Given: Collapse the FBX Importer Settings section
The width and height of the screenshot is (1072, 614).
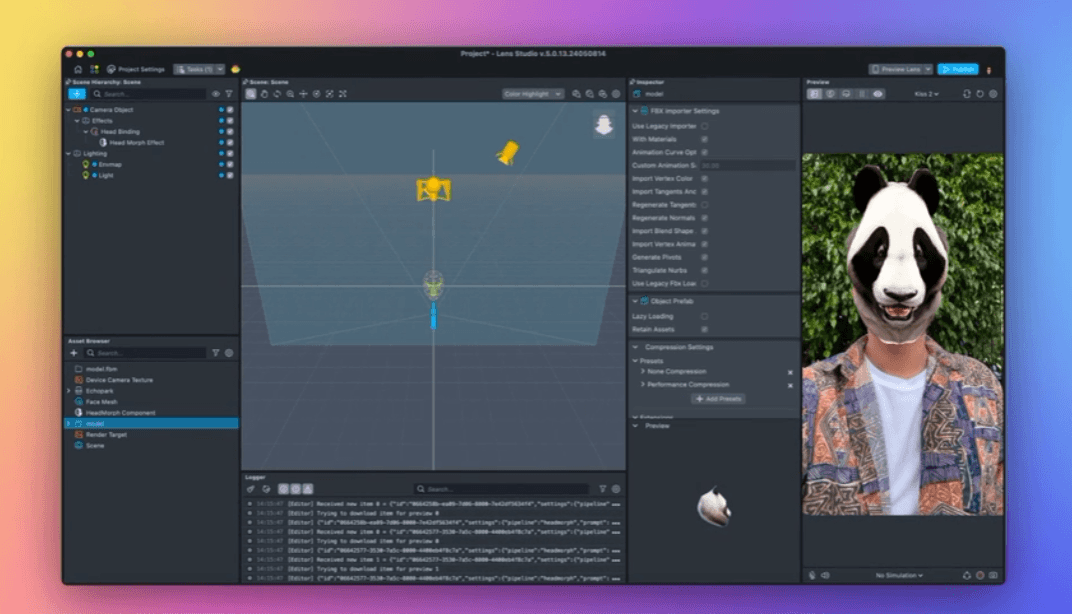Looking at the screenshot, I should [x=635, y=111].
